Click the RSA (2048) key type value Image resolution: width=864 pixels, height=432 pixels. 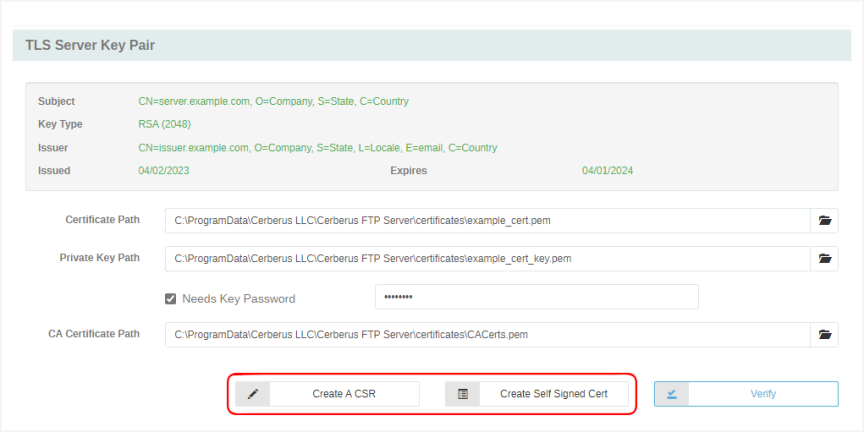(164, 125)
